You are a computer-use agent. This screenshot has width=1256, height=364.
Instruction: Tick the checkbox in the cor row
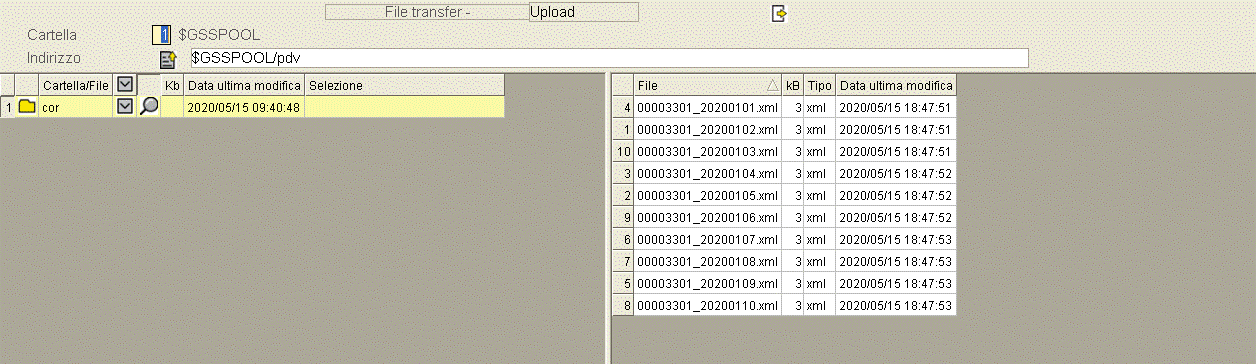[125, 106]
